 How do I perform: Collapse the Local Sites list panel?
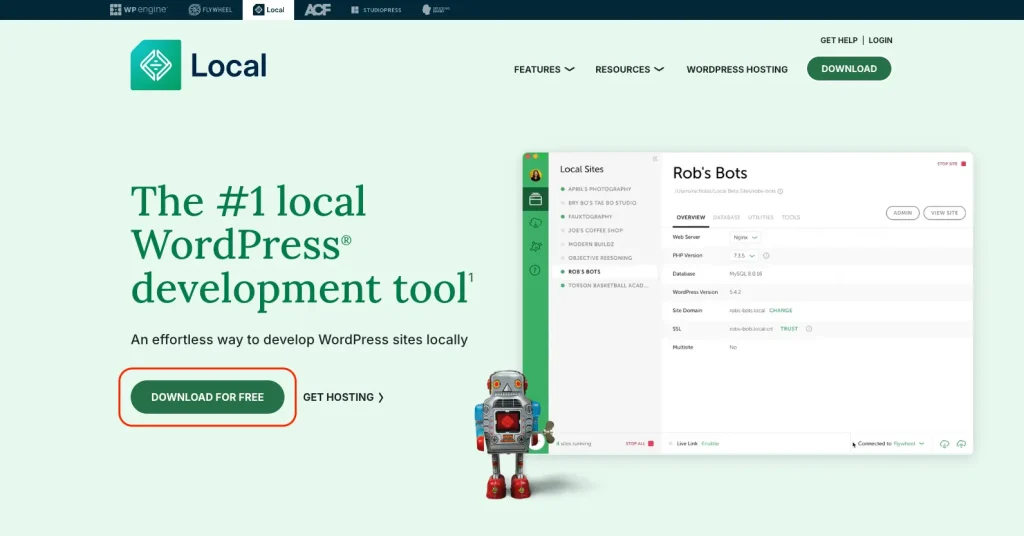[655, 159]
